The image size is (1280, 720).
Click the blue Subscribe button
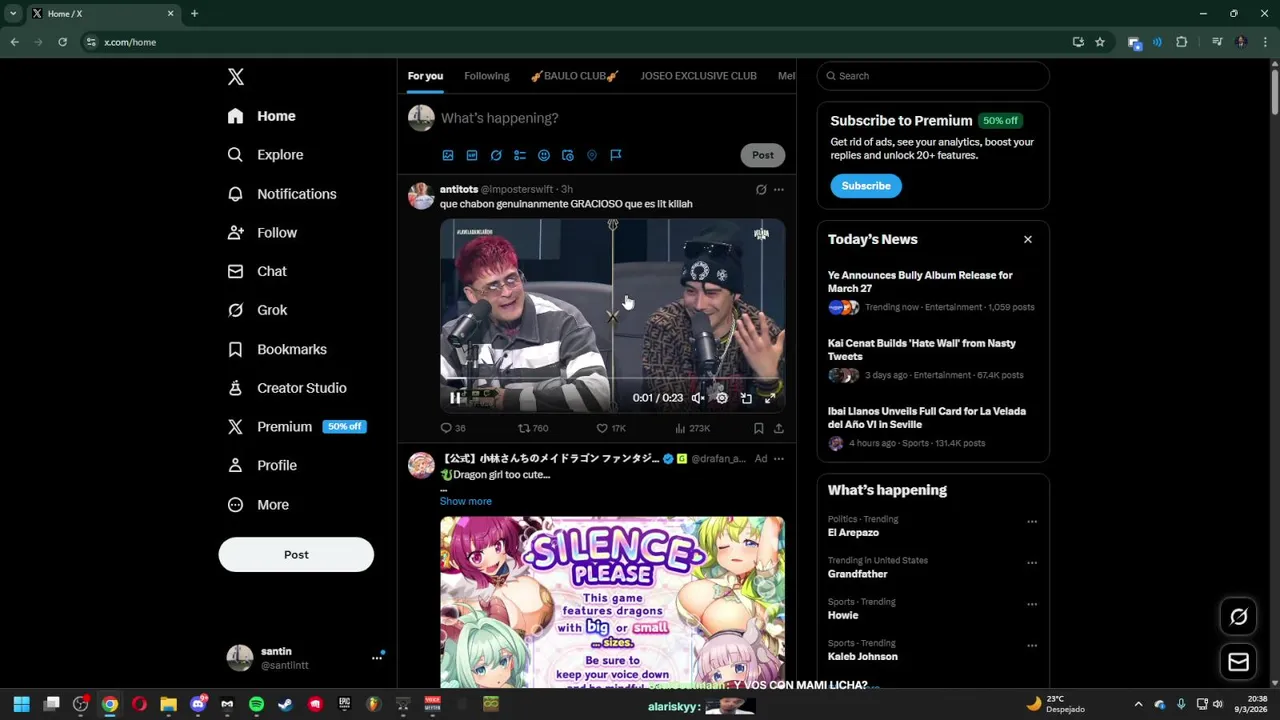coord(866,186)
